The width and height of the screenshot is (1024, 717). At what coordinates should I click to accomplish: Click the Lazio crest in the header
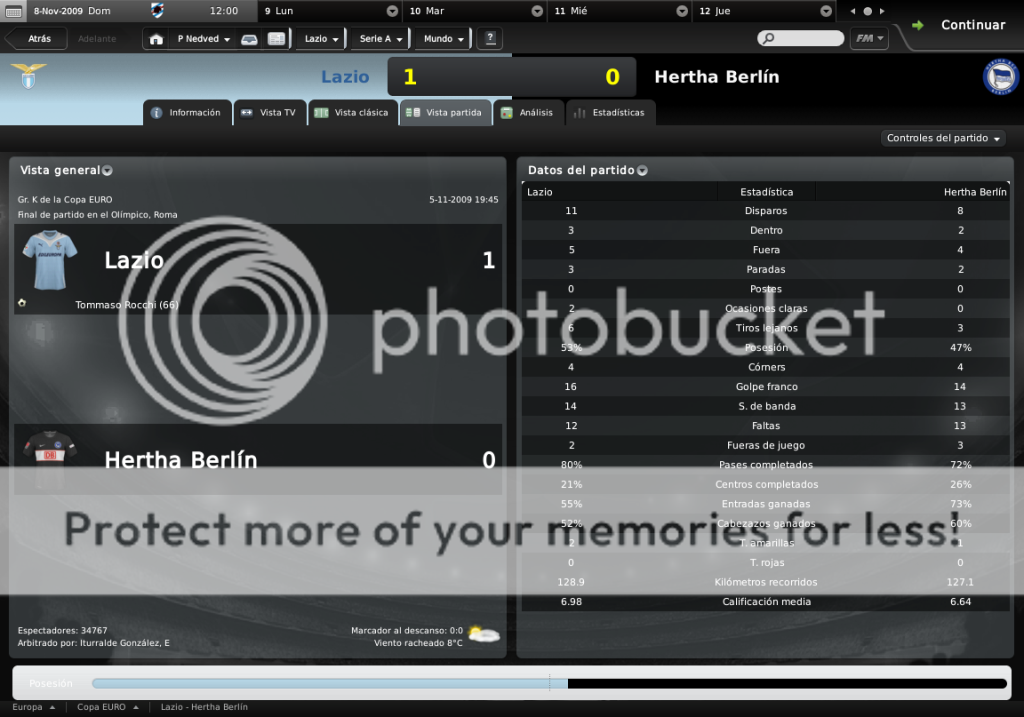[x=28, y=76]
